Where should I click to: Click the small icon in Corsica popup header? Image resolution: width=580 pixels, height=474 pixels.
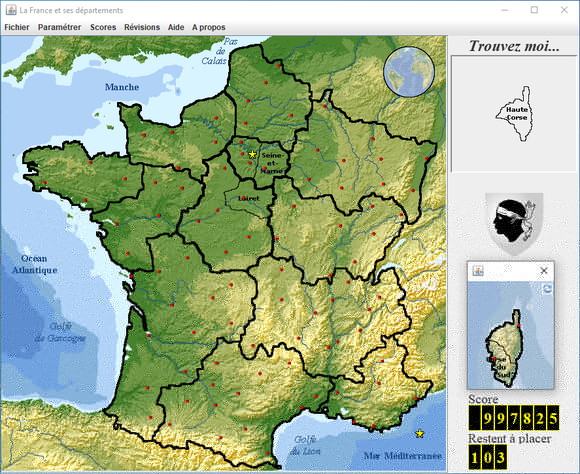478,271
